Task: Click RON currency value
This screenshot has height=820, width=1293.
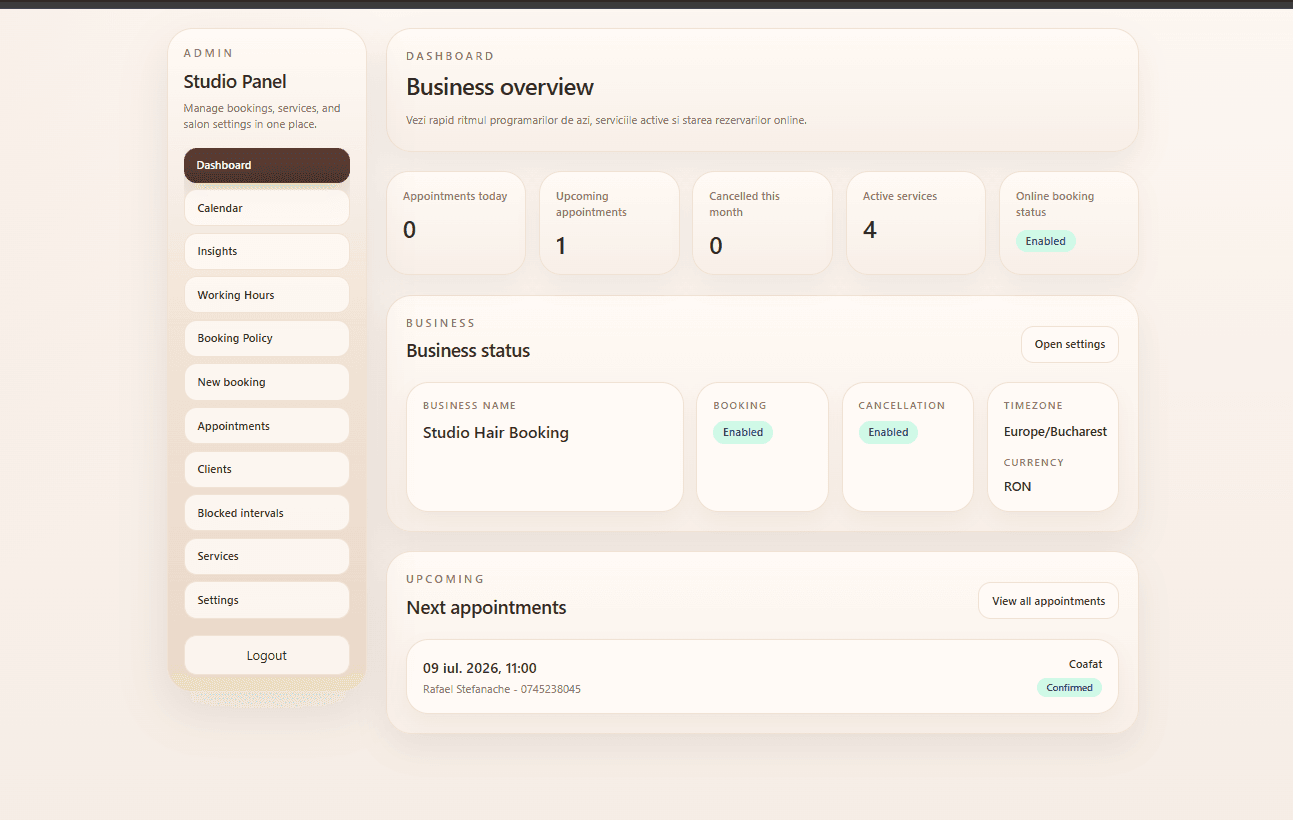Action: (x=1017, y=487)
